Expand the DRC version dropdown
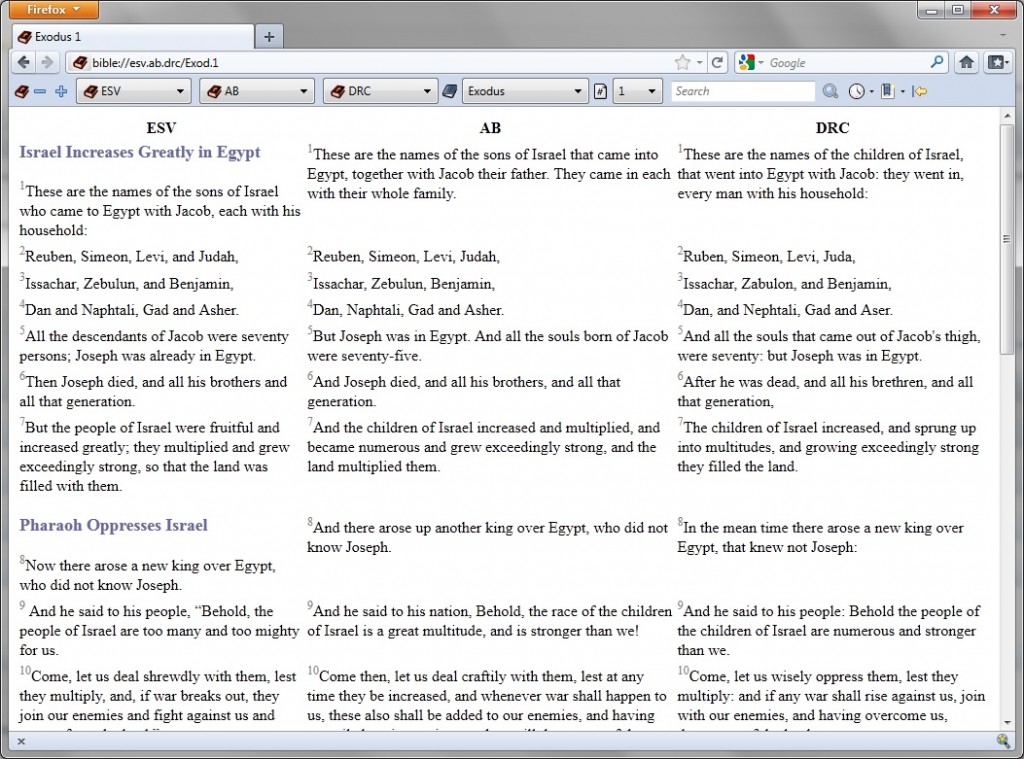The image size is (1024, 759). coord(380,92)
